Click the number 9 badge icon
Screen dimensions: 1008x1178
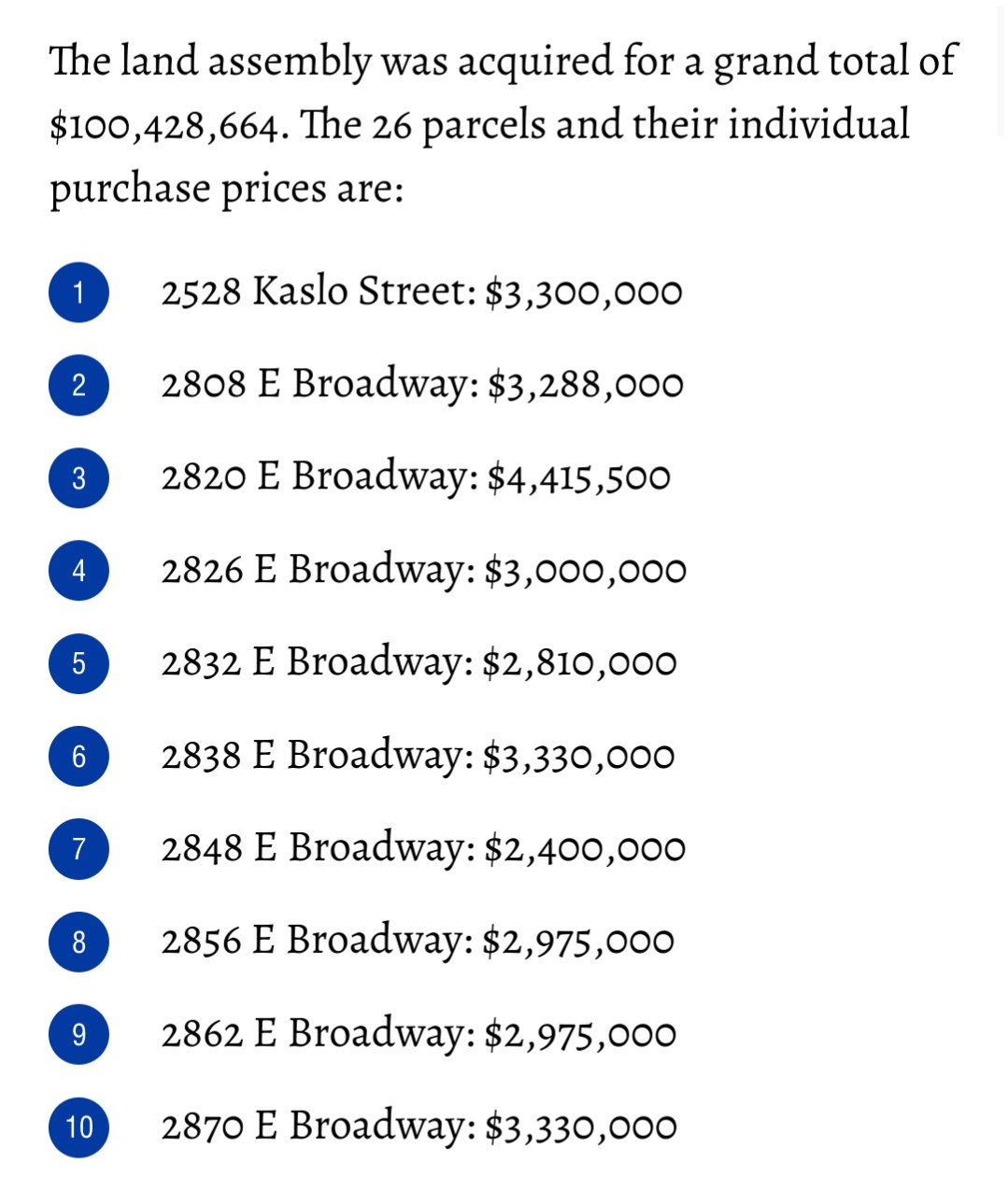(x=78, y=1034)
